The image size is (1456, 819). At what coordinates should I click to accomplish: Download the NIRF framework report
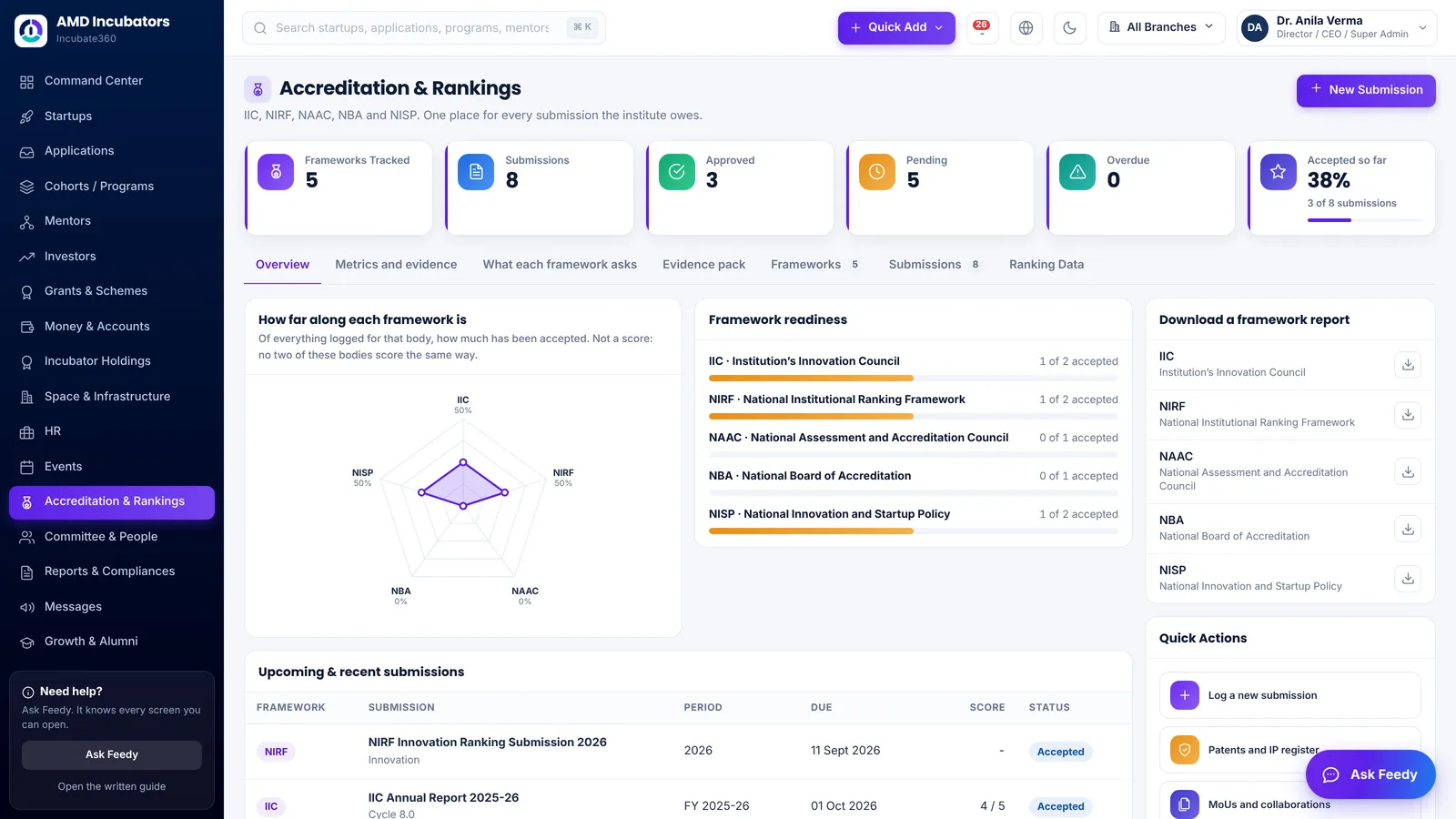(x=1408, y=415)
